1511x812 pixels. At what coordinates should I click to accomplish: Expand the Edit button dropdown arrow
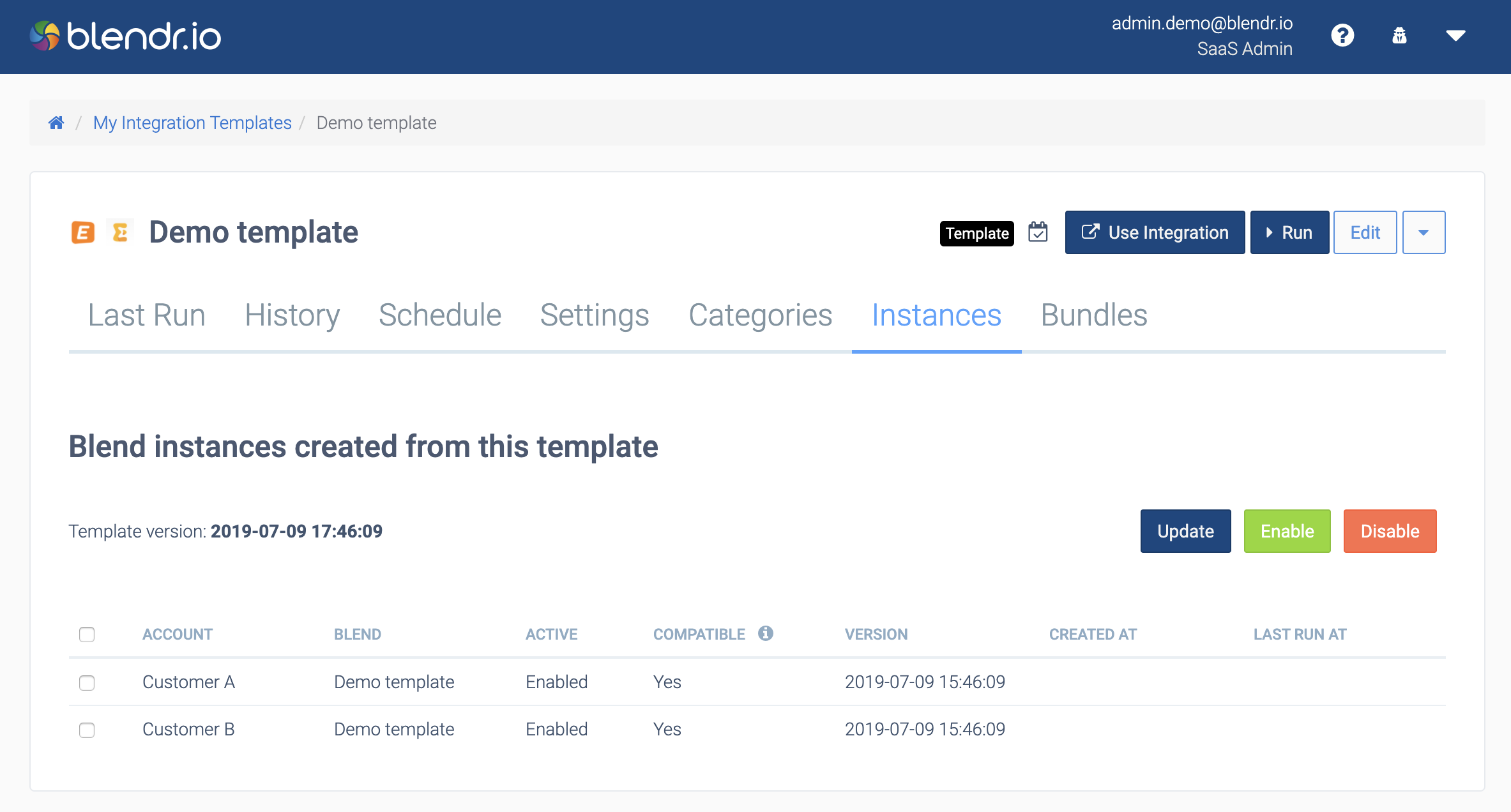[x=1424, y=232]
